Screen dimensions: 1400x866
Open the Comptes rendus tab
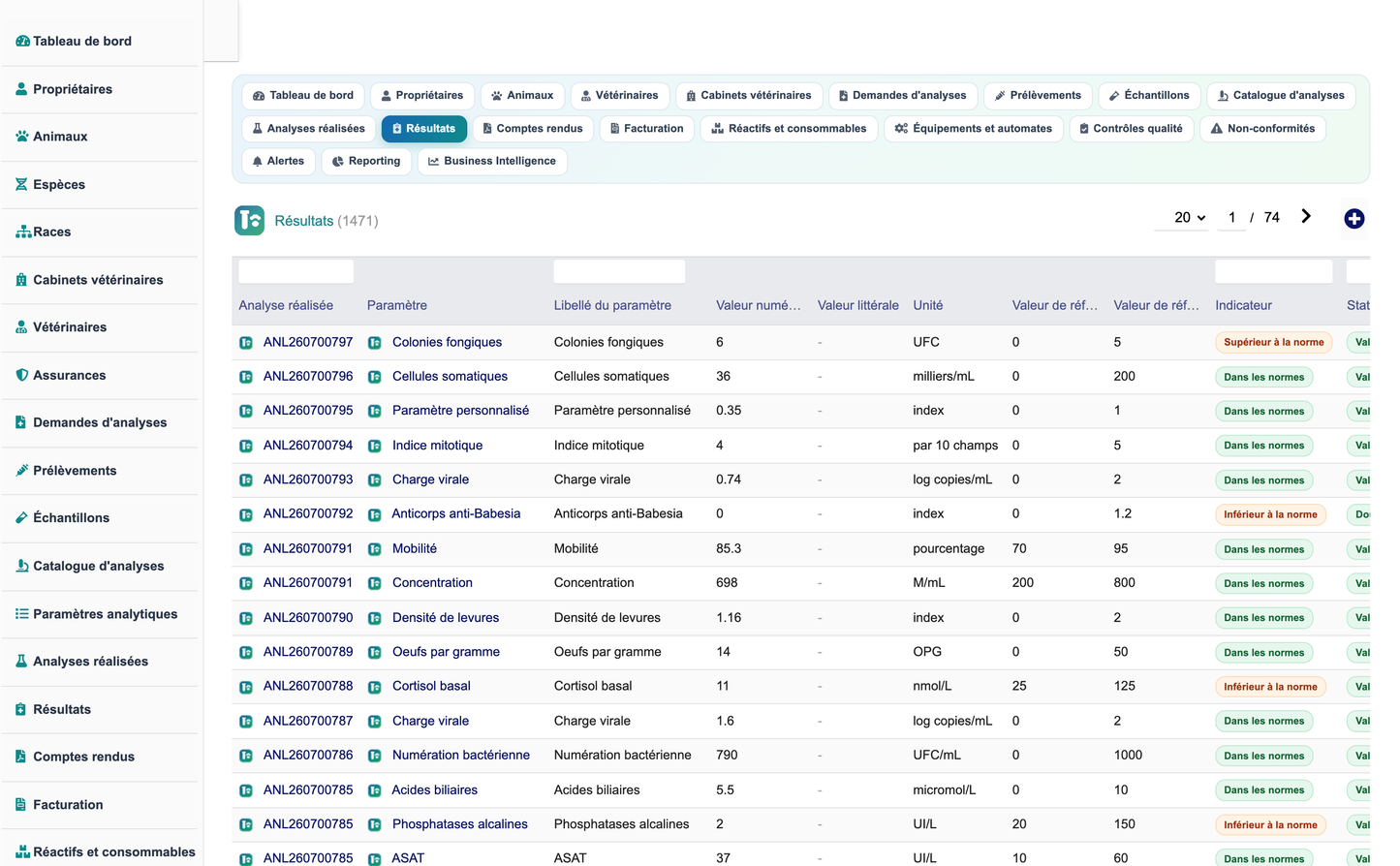pos(533,129)
